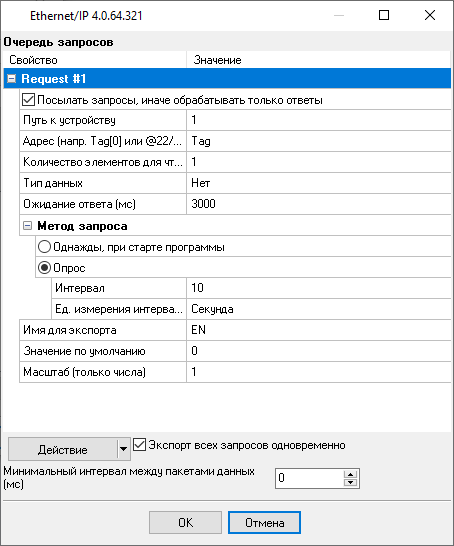The height and width of the screenshot is (546, 454).
Task: Edit the export name value EN
Action: coord(319,330)
